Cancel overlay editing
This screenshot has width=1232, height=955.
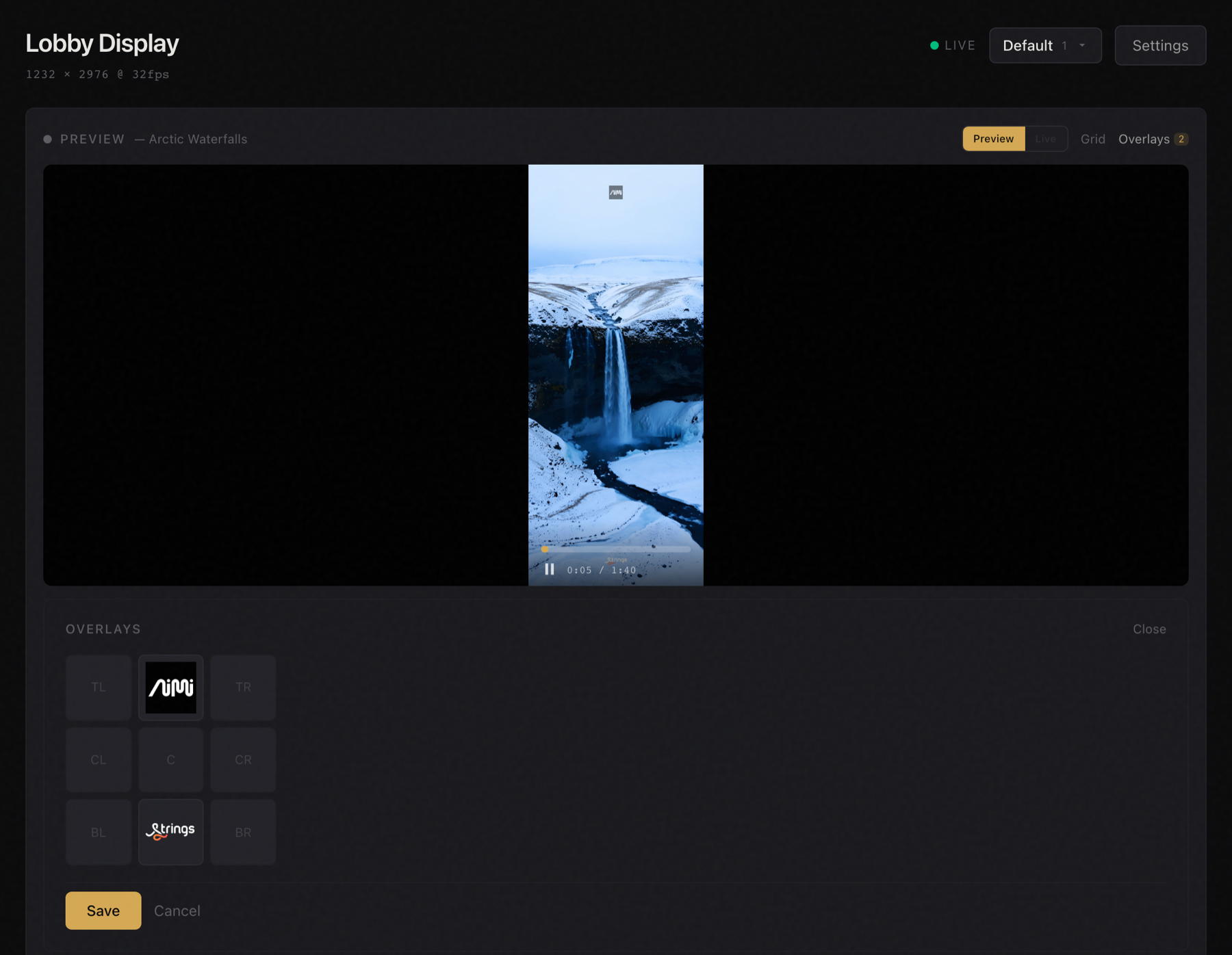[177, 911]
